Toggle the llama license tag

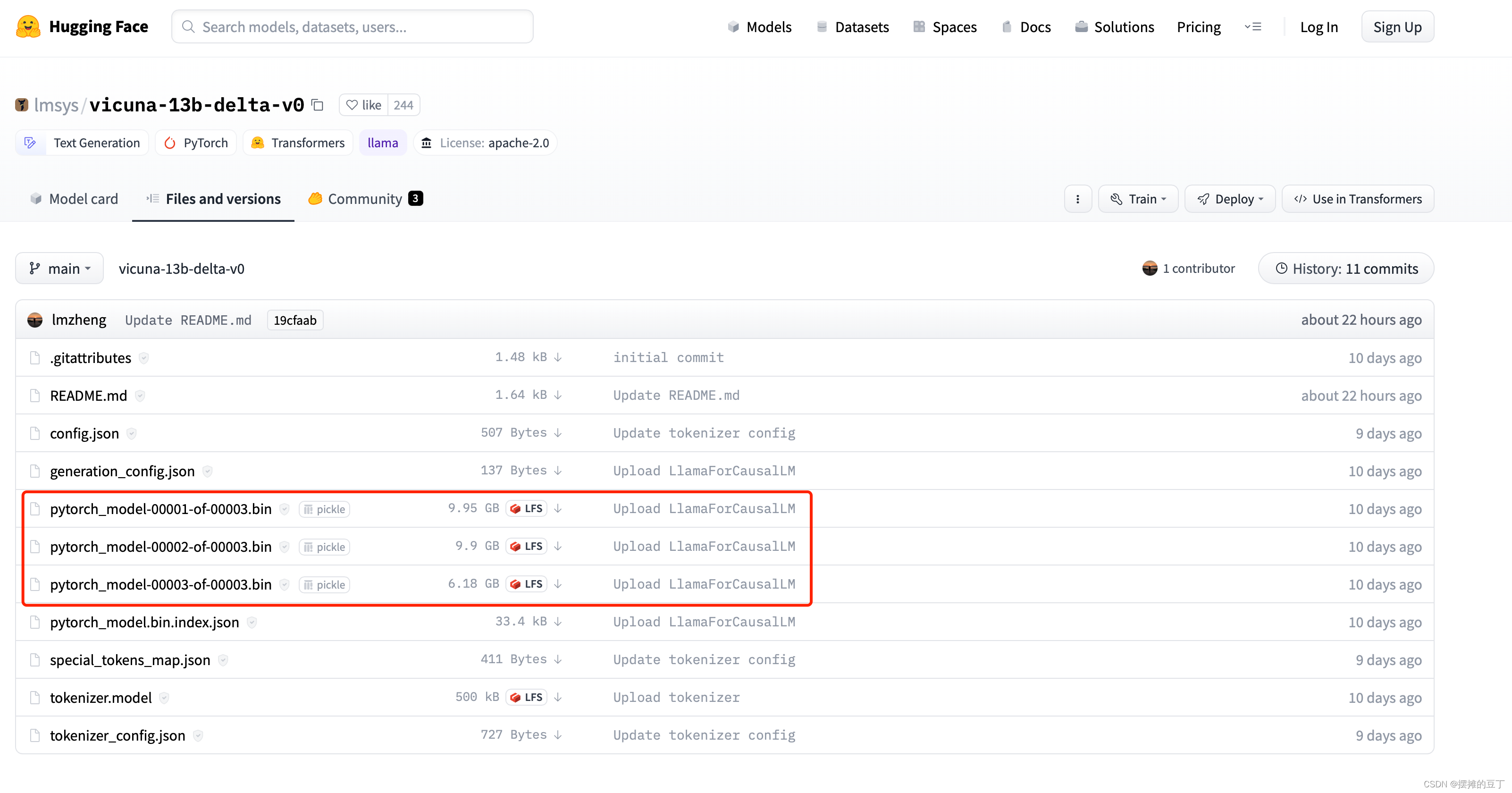tap(383, 143)
